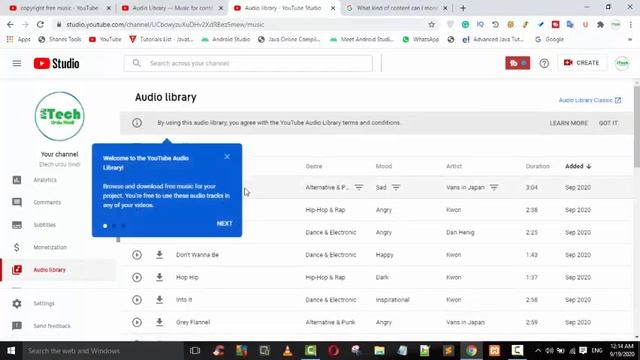The height and width of the screenshot is (360, 640).
Task: Open the YouTube bookmark
Action: tap(105, 40)
